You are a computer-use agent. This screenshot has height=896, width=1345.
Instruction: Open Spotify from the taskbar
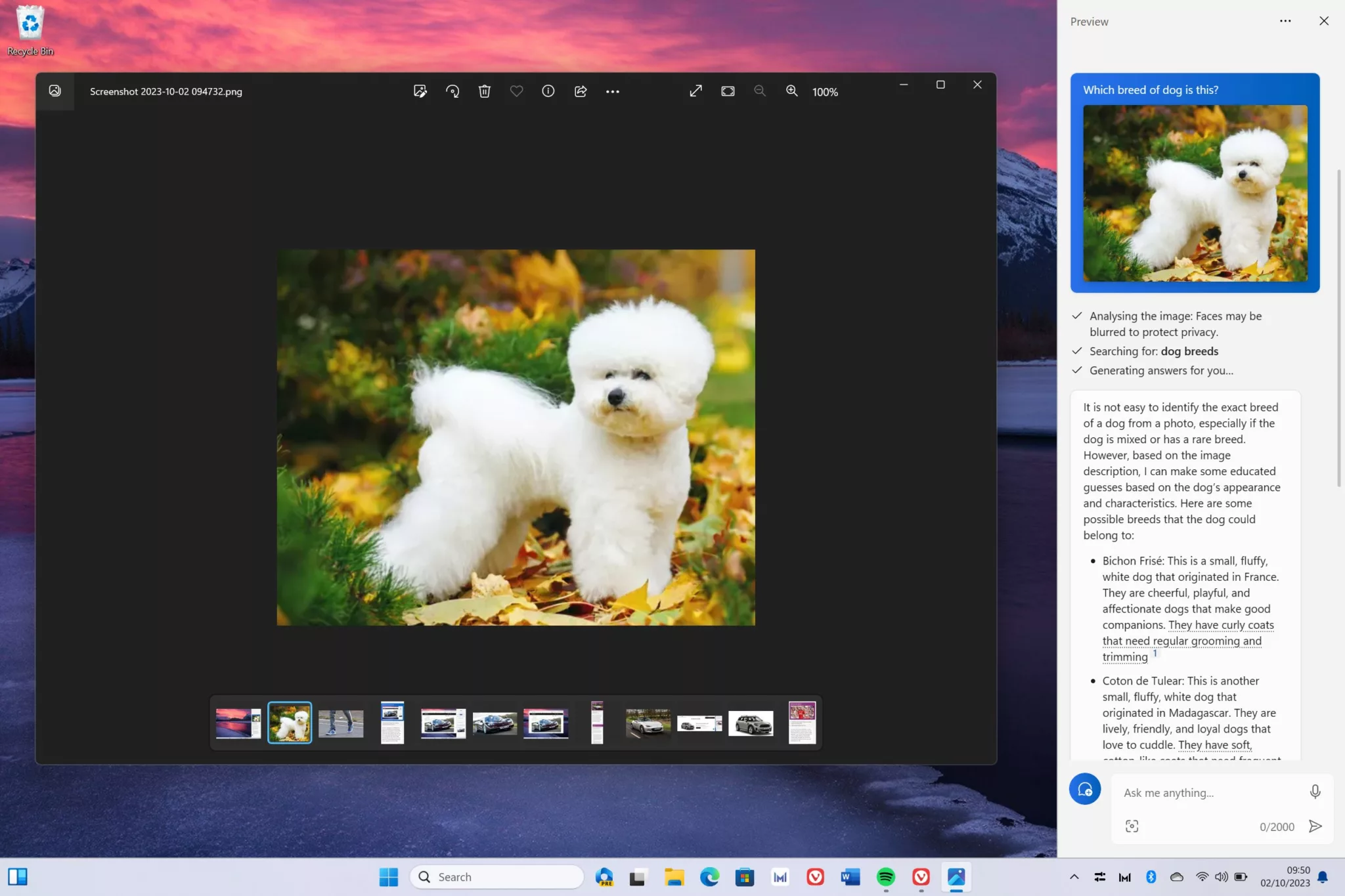point(886,877)
